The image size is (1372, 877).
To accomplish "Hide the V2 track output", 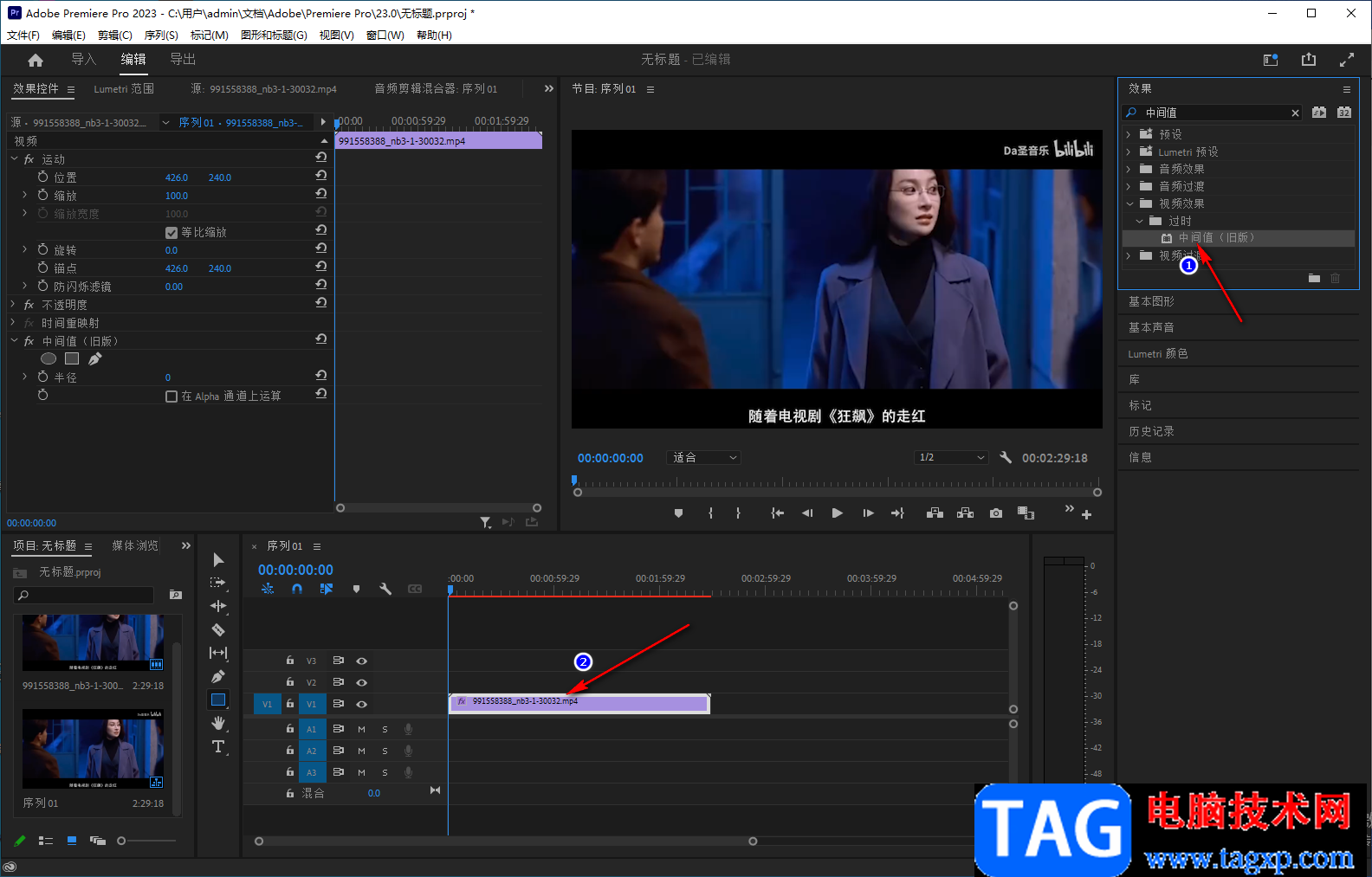I will 362,682.
